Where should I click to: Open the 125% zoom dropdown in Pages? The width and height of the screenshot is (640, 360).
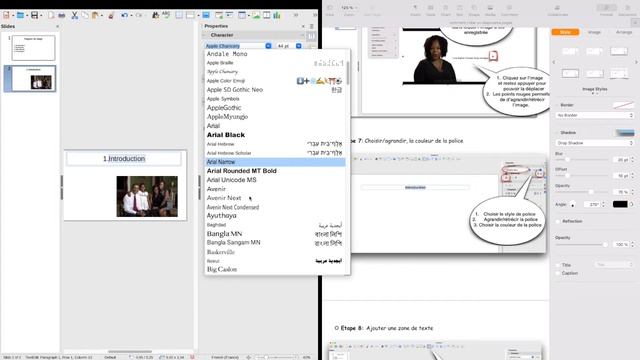coord(348,8)
